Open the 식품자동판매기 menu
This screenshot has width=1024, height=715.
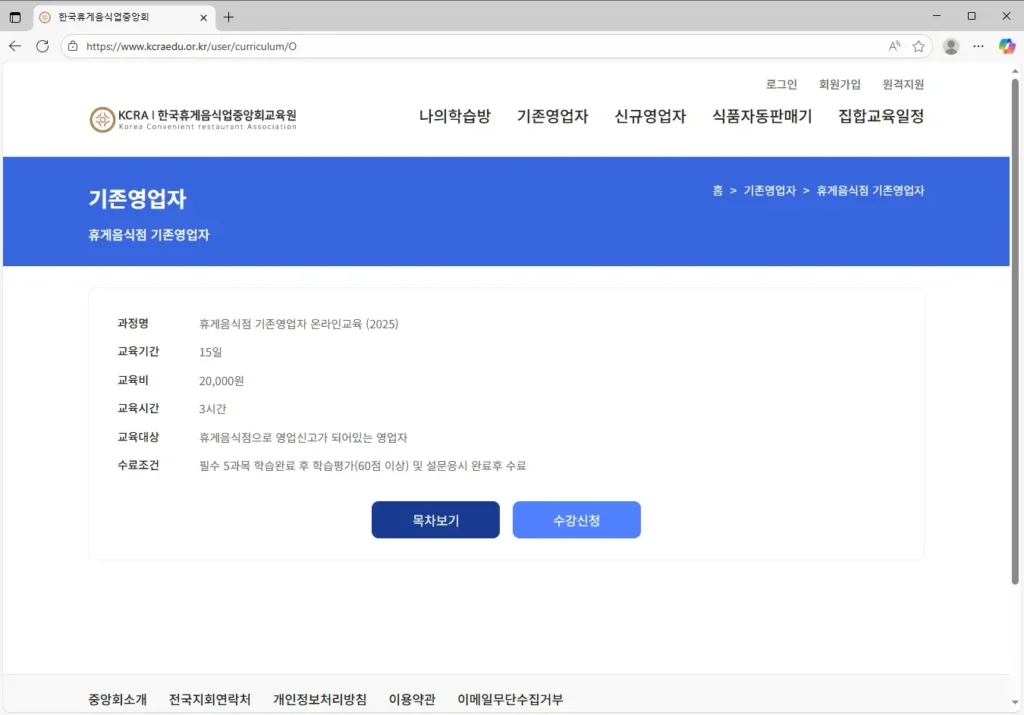(x=762, y=116)
